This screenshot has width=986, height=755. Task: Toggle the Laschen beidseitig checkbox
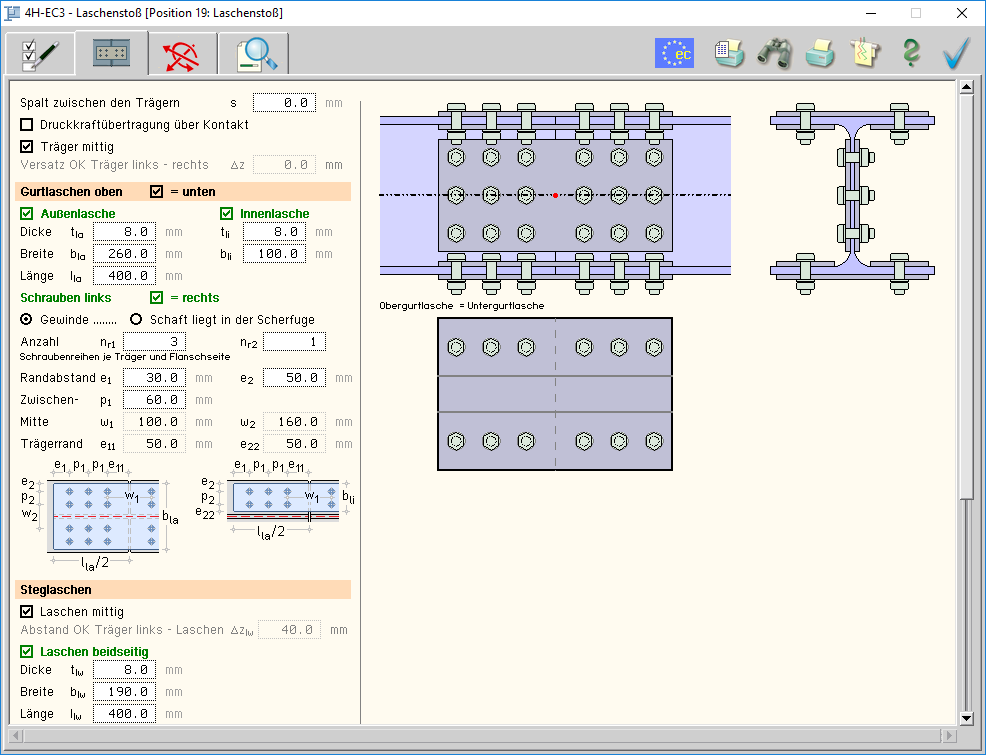[27, 652]
